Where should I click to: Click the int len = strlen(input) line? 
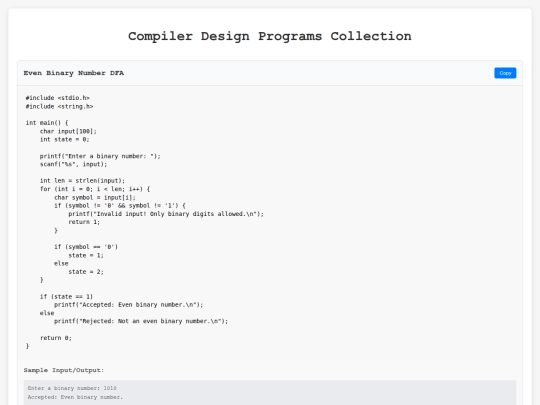(x=82, y=180)
